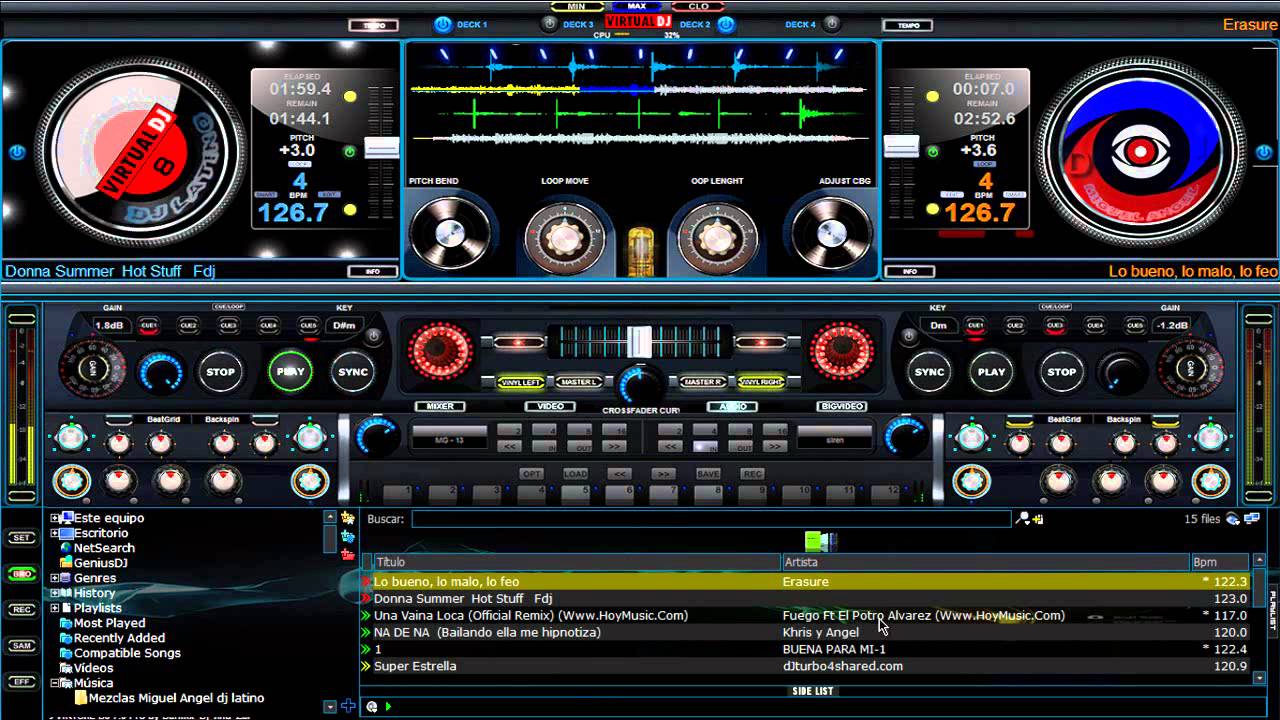The image size is (1280, 720).
Task: Trigger CUE1 on the right deck
Action: coord(975,325)
